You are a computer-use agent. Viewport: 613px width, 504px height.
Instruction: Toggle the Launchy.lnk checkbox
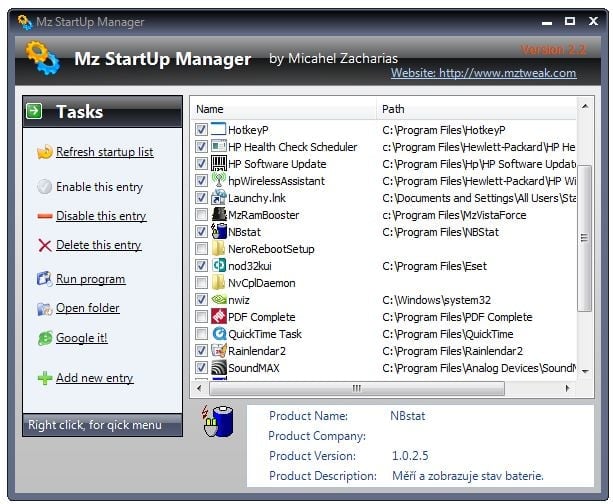(201, 197)
